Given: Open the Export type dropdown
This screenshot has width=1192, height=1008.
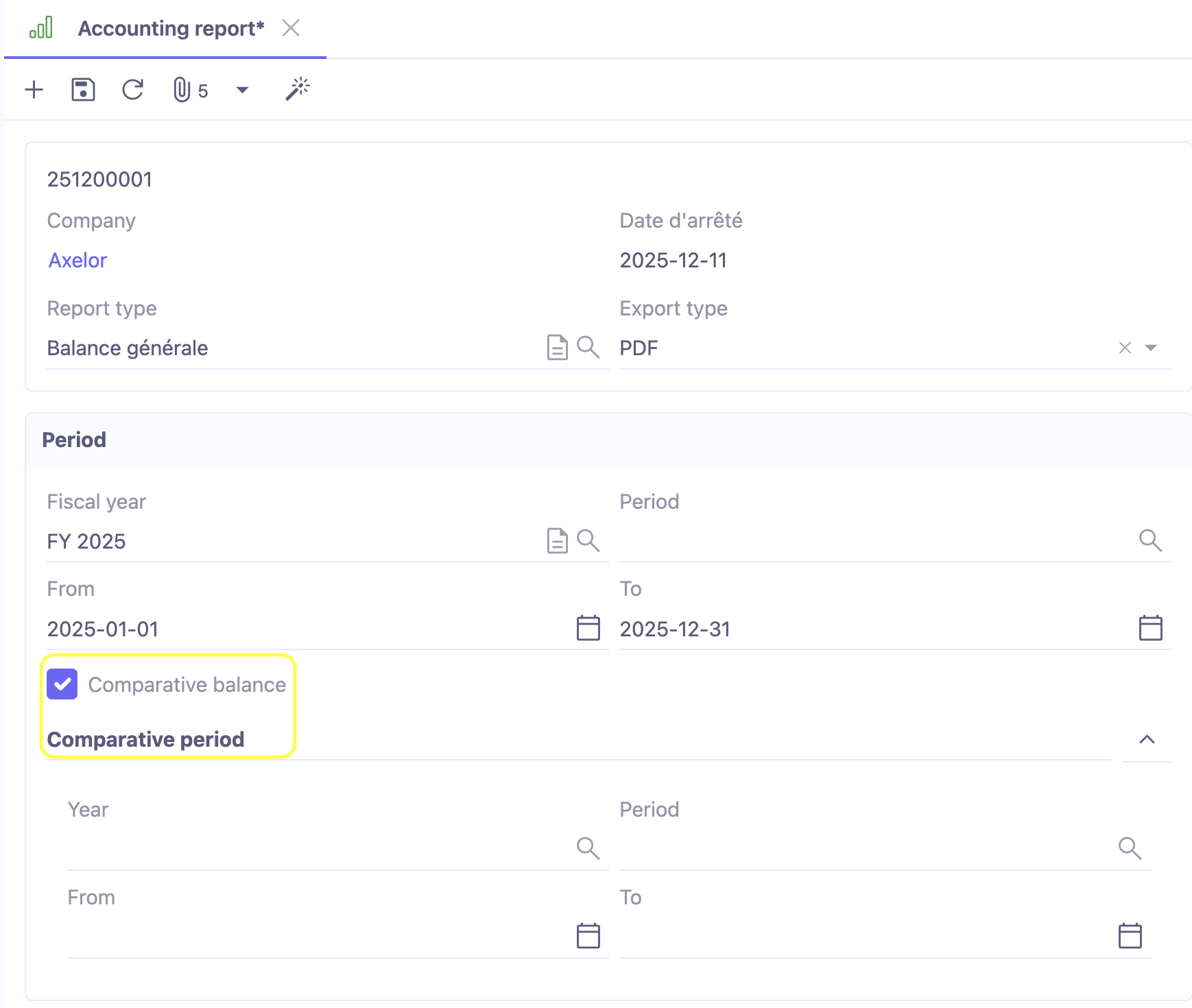Looking at the screenshot, I should (1151, 348).
